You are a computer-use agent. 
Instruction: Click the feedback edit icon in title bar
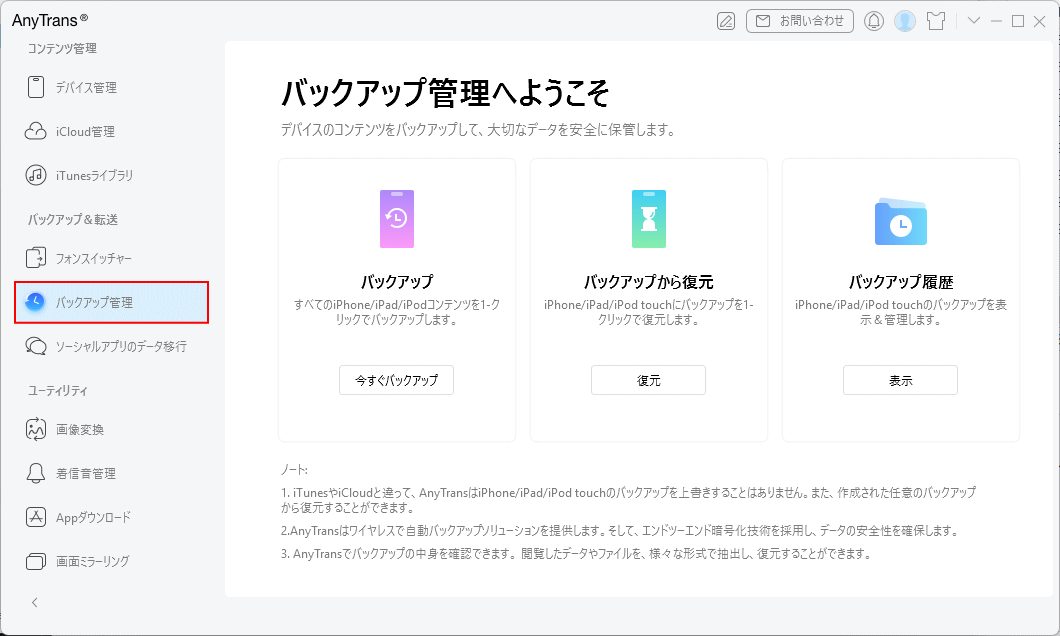point(726,21)
